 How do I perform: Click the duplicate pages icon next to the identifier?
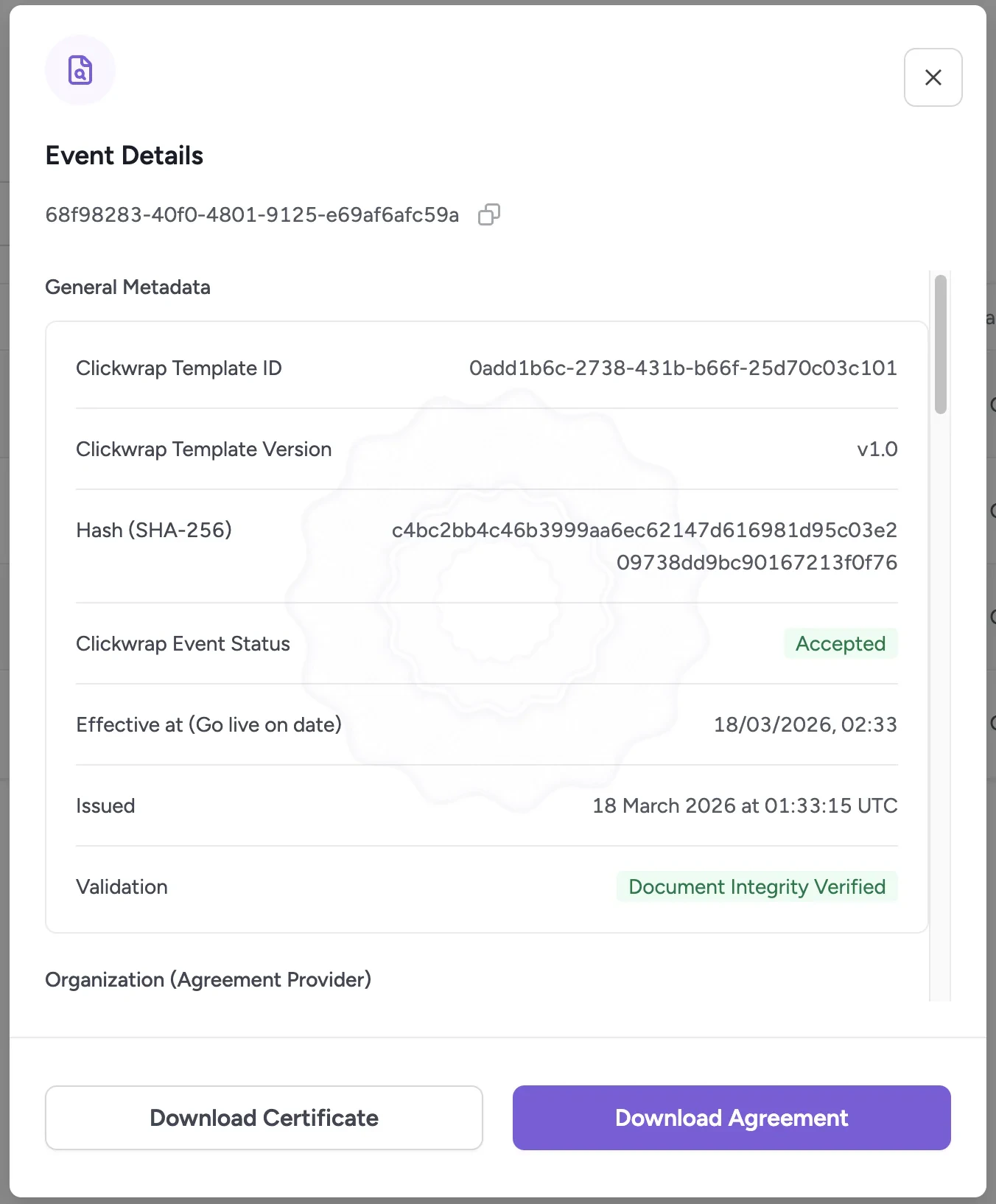pyautogui.click(x=489, y=214)
